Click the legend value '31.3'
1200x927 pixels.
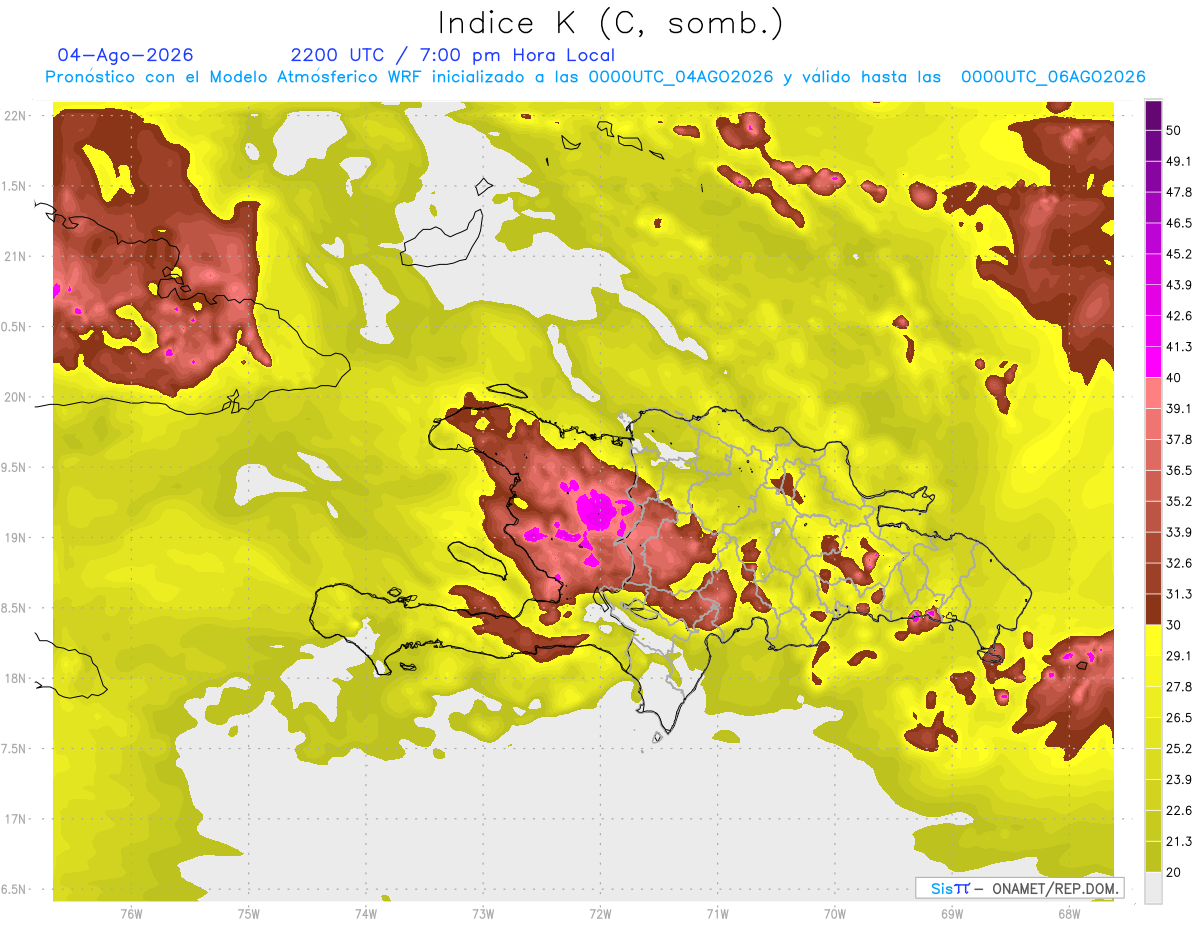click(1178, 594)
